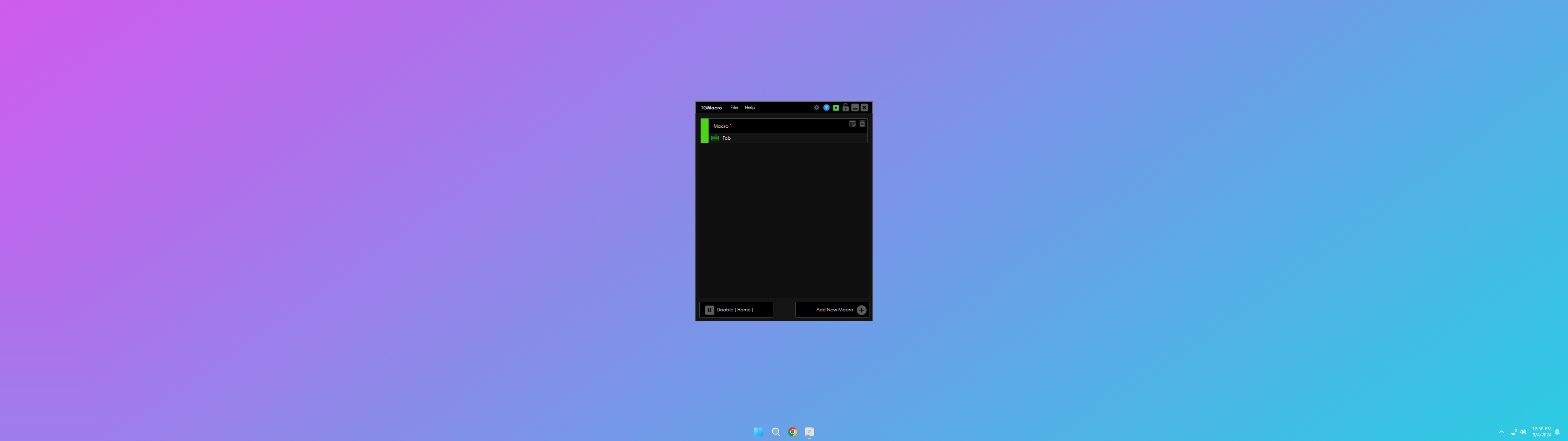The height and width of the screenshot is (441, 1568).
Task: Open the Windows Start menu
Action: point(759,432)
